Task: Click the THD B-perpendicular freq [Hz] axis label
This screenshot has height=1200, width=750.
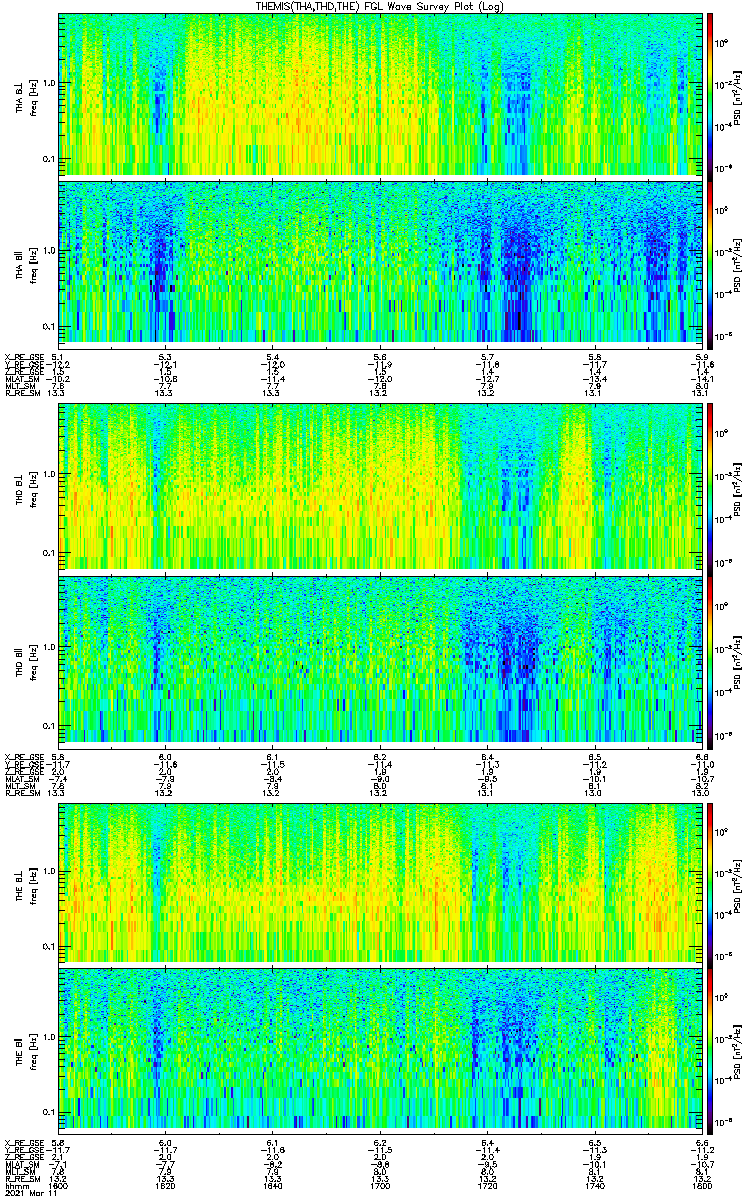Action: pos(32,488)
